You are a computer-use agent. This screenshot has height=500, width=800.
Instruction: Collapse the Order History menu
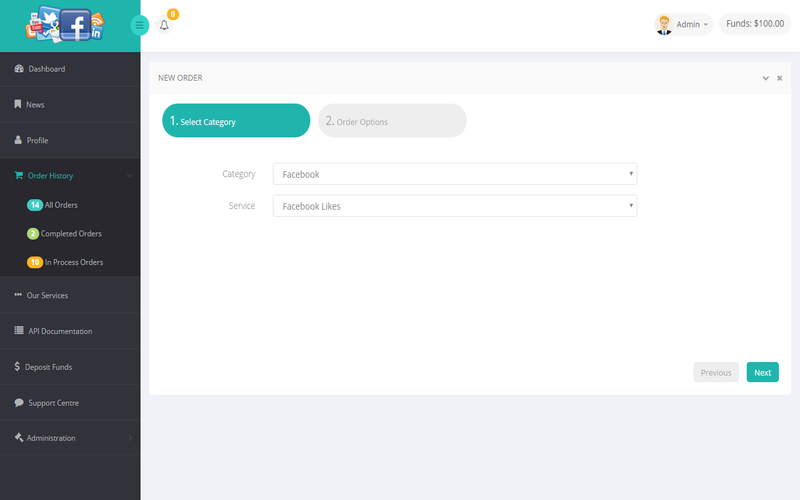tap(70, 176)
